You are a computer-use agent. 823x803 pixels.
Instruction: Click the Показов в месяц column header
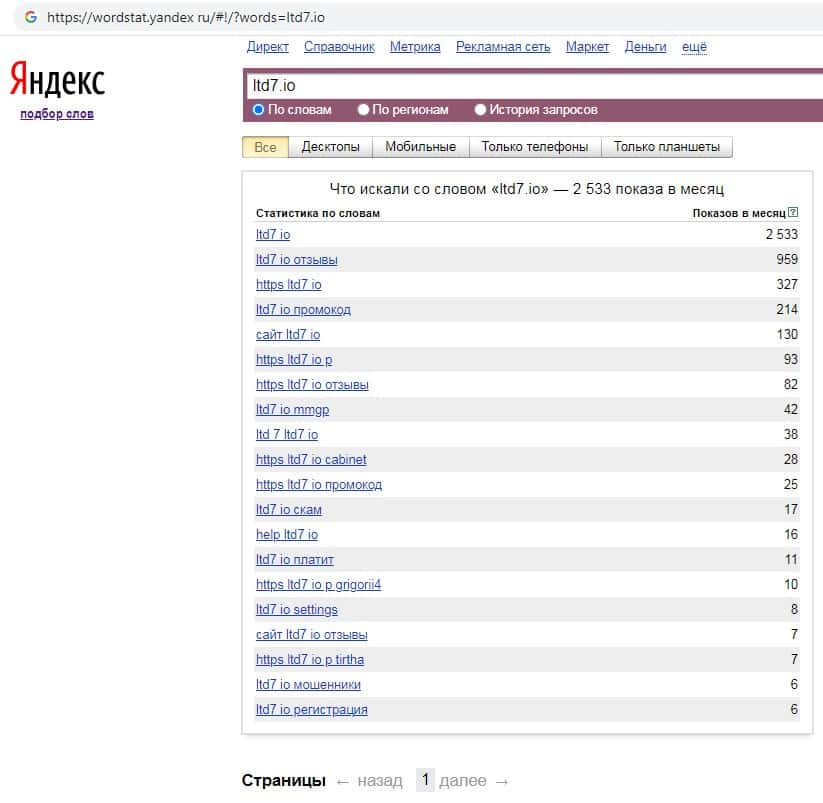pyautogui.click(x=738, y=213)
